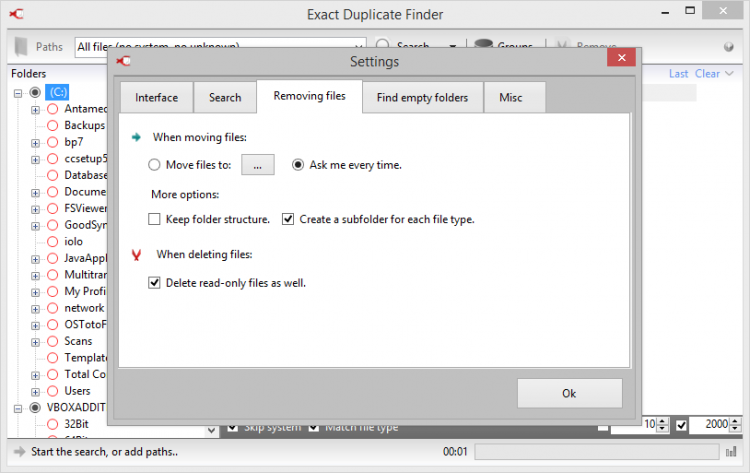
Task: Toggle the Match file type checkbox
Action: pos(314,428)
